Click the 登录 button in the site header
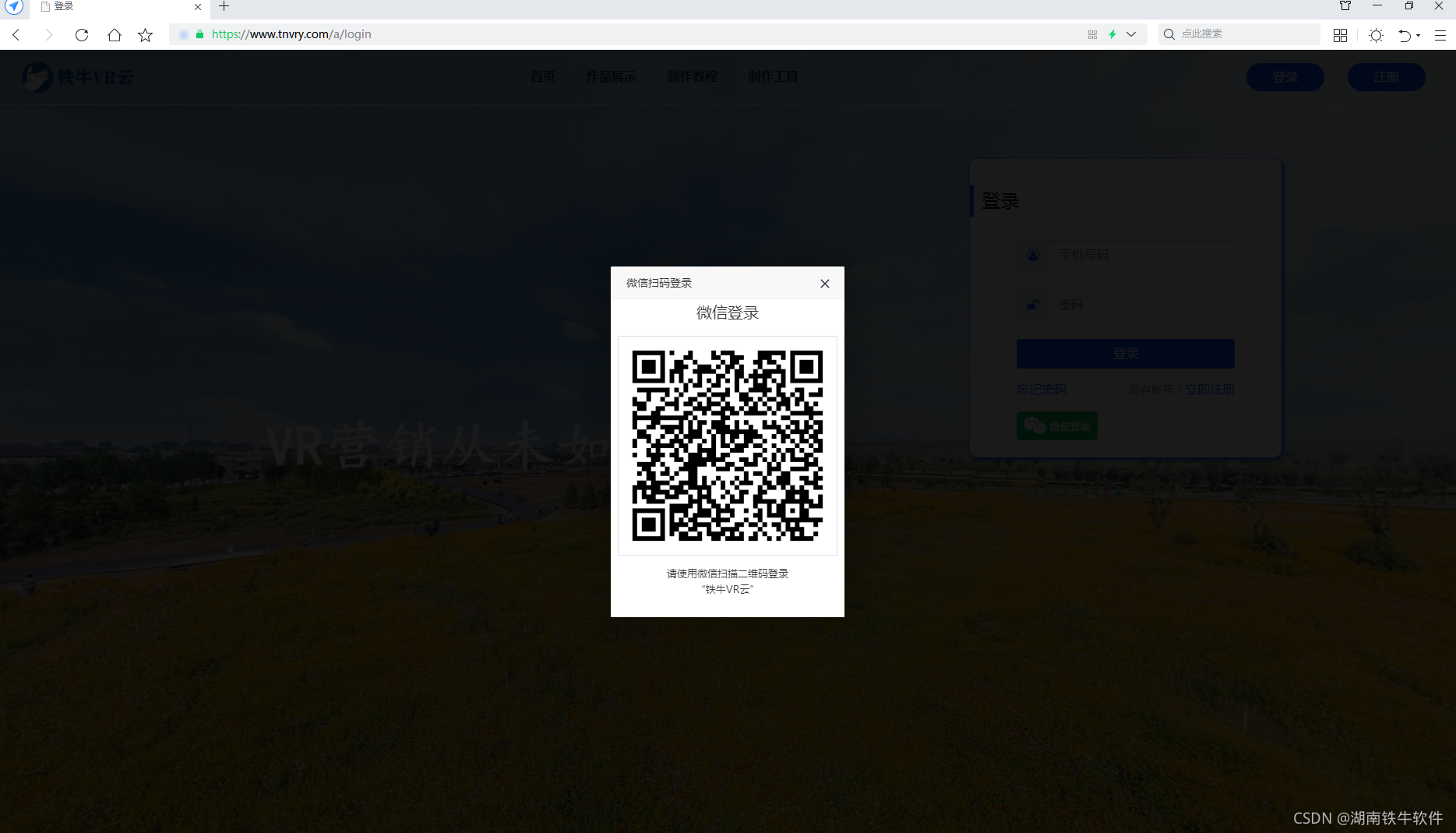The width and height of the screenshot is (1456, 833). [x=1285, y=77]
